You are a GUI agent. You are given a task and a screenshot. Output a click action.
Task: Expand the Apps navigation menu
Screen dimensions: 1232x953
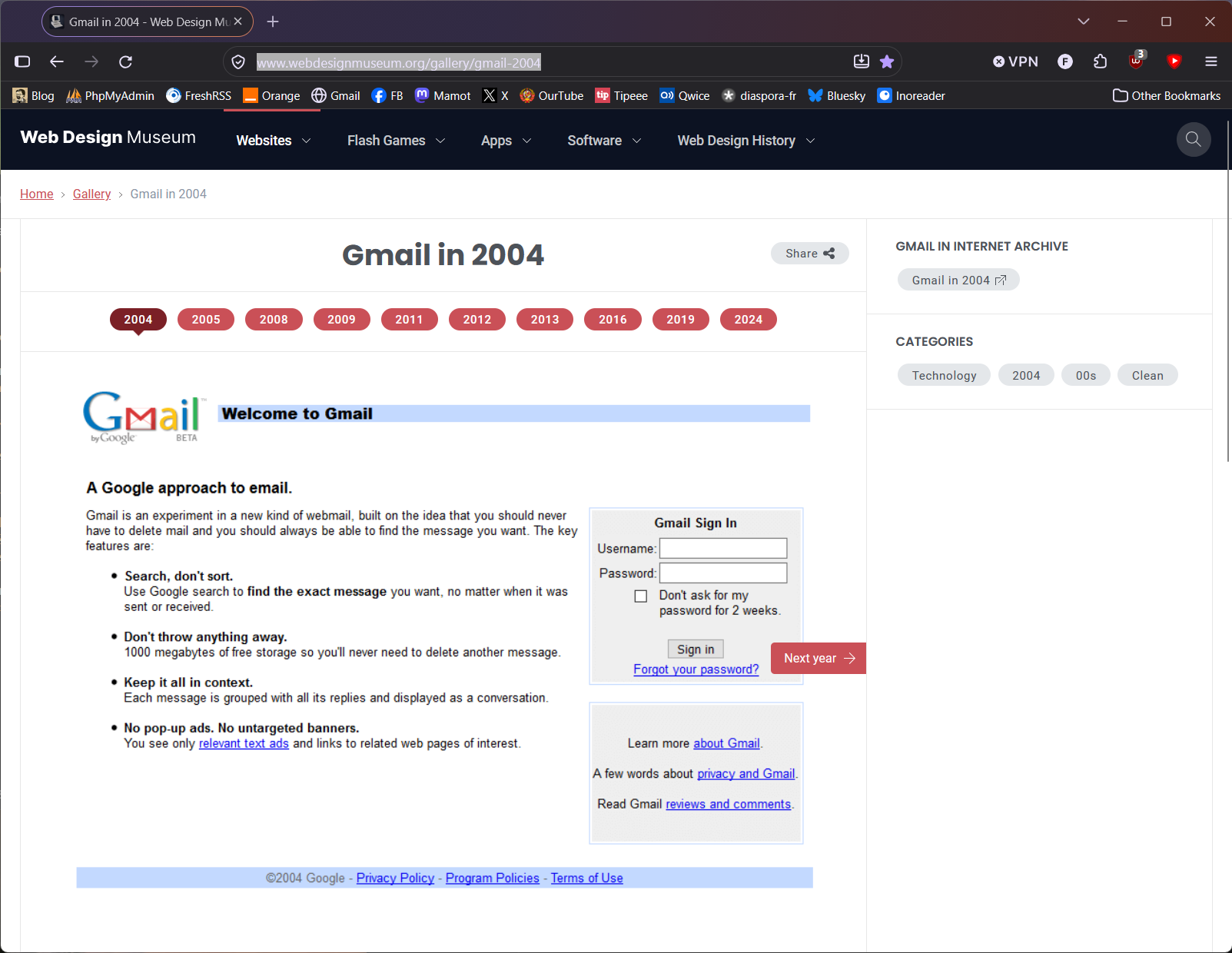coord(506,141)
